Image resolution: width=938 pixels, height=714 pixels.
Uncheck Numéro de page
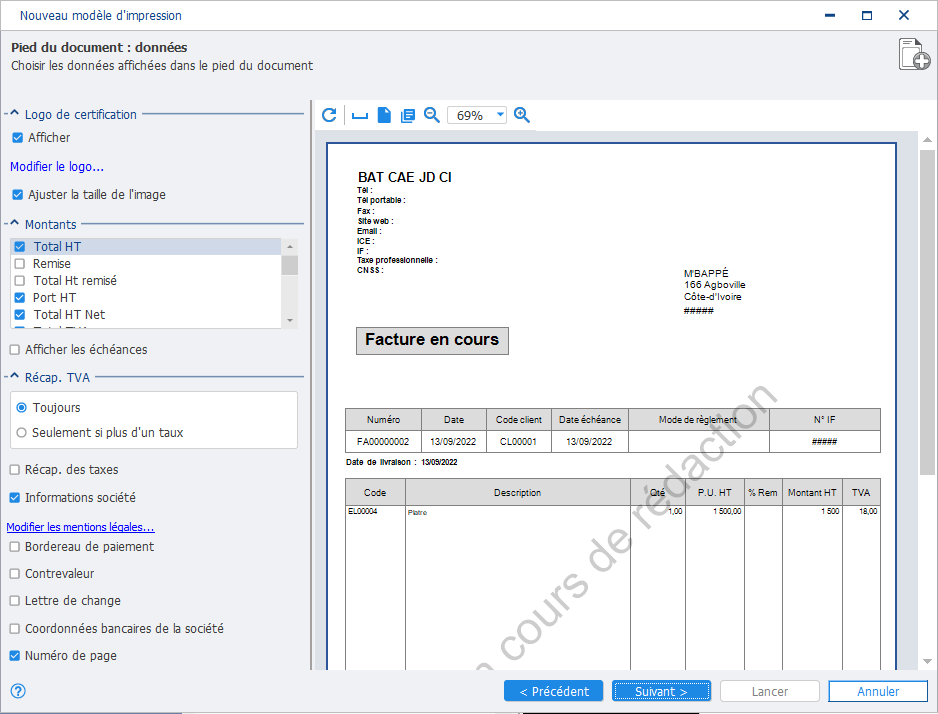tap(15, 656)
